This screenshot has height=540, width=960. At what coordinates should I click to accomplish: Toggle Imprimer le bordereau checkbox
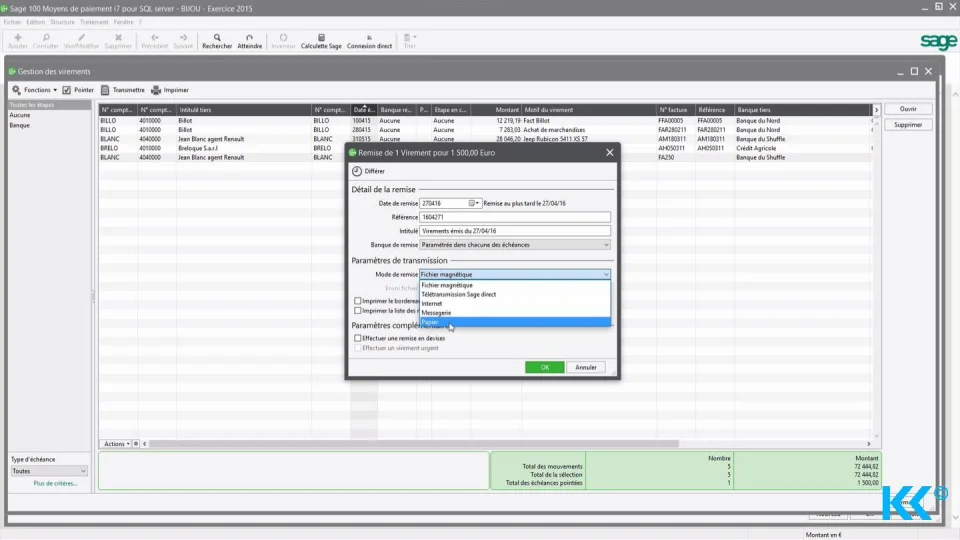pyautogui.click(x=358, y=301)
